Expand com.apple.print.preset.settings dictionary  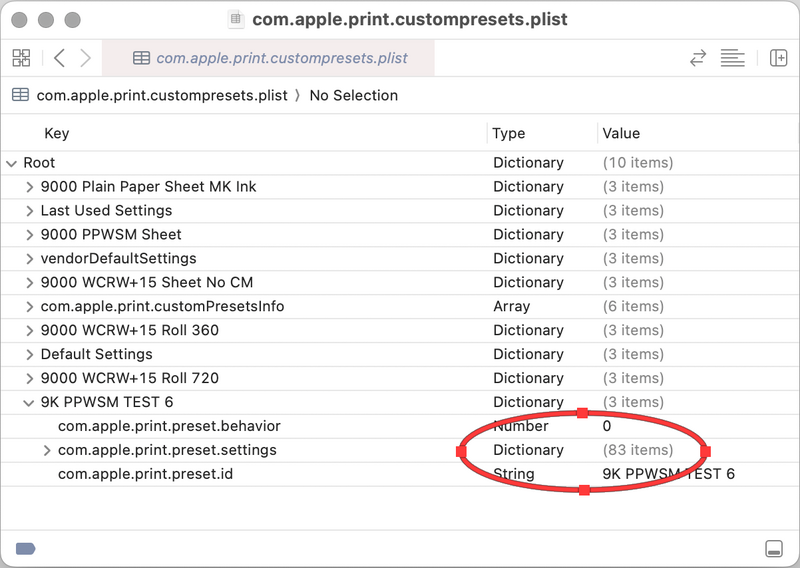pos(47,450)
